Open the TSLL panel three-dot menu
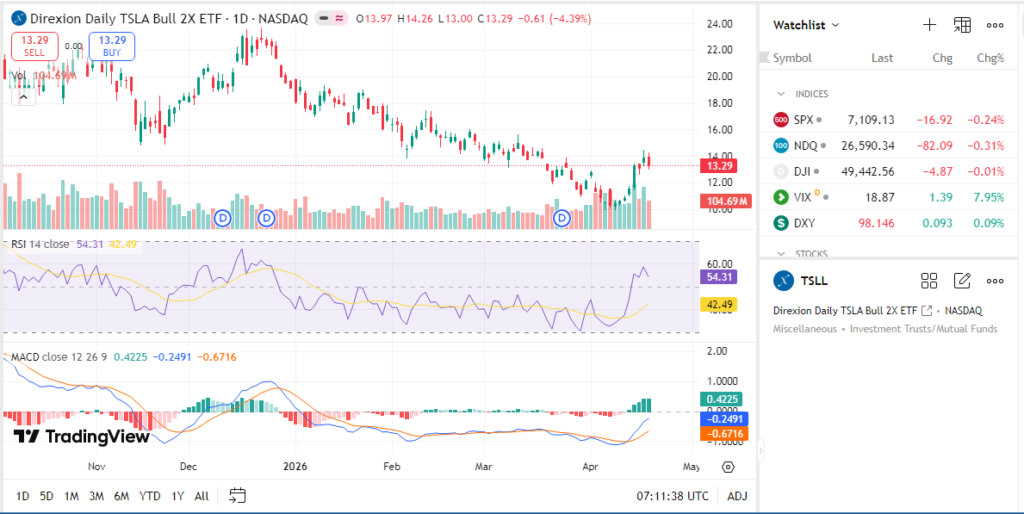The height and width of the screenshot is (514, 1024). coord(995,281)
